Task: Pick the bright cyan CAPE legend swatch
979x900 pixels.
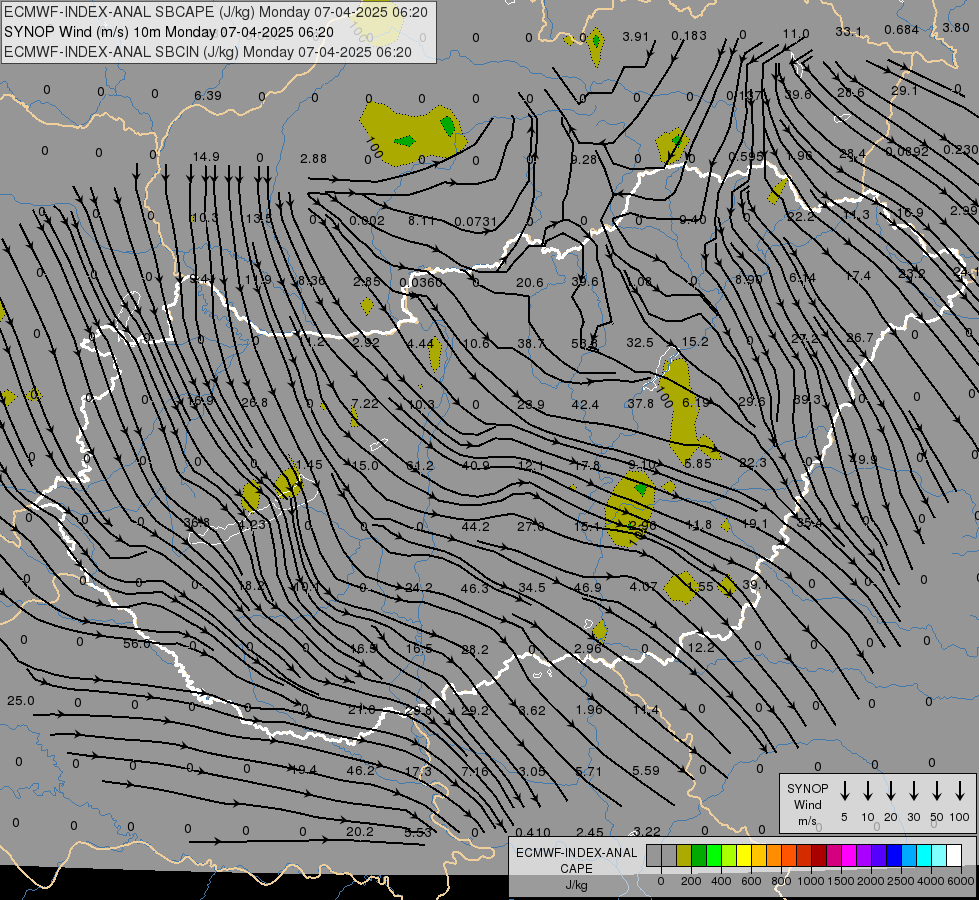Action: pos(924,855)
